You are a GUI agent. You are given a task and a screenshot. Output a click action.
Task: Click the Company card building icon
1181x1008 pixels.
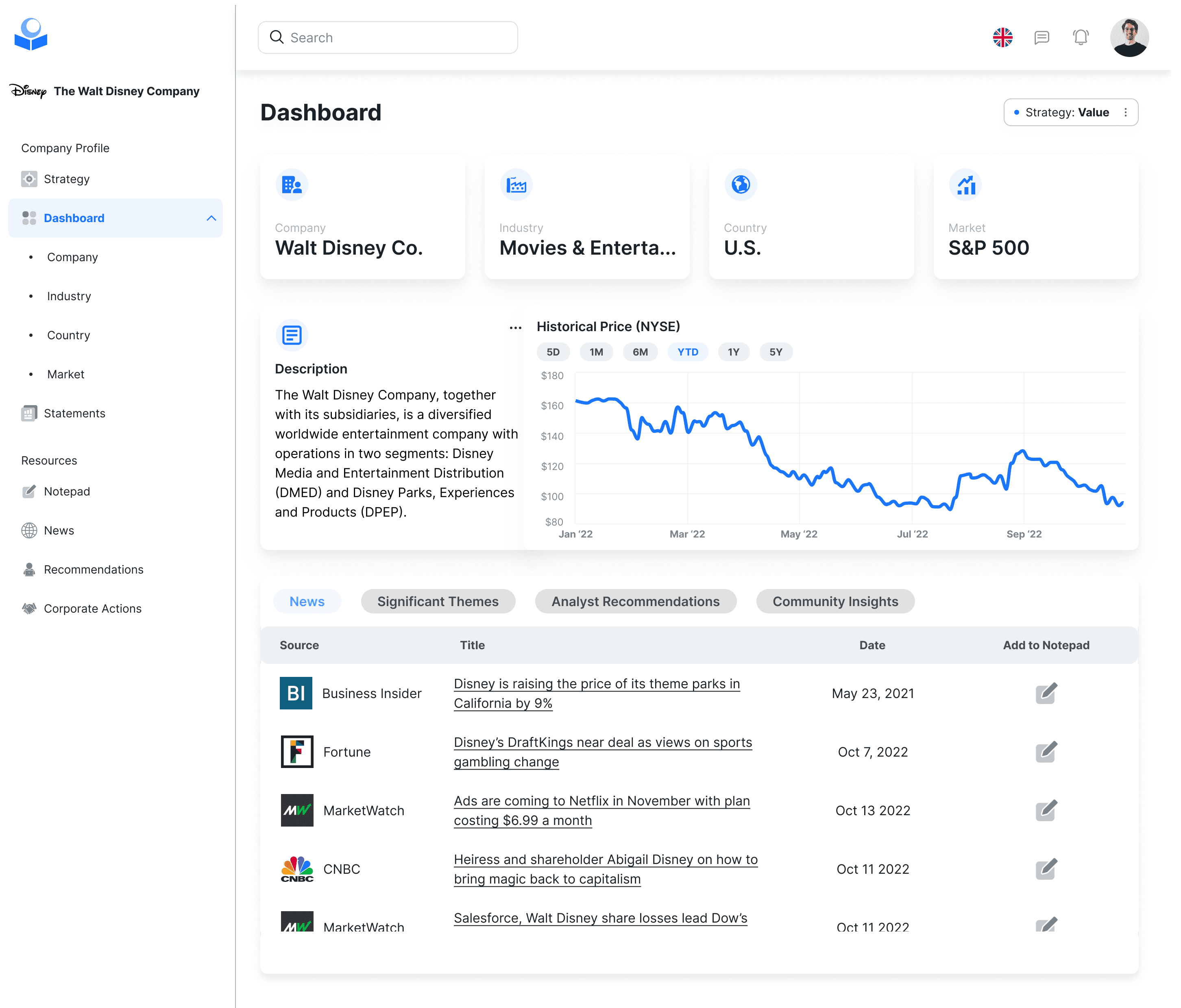click(x=292, y=185)
